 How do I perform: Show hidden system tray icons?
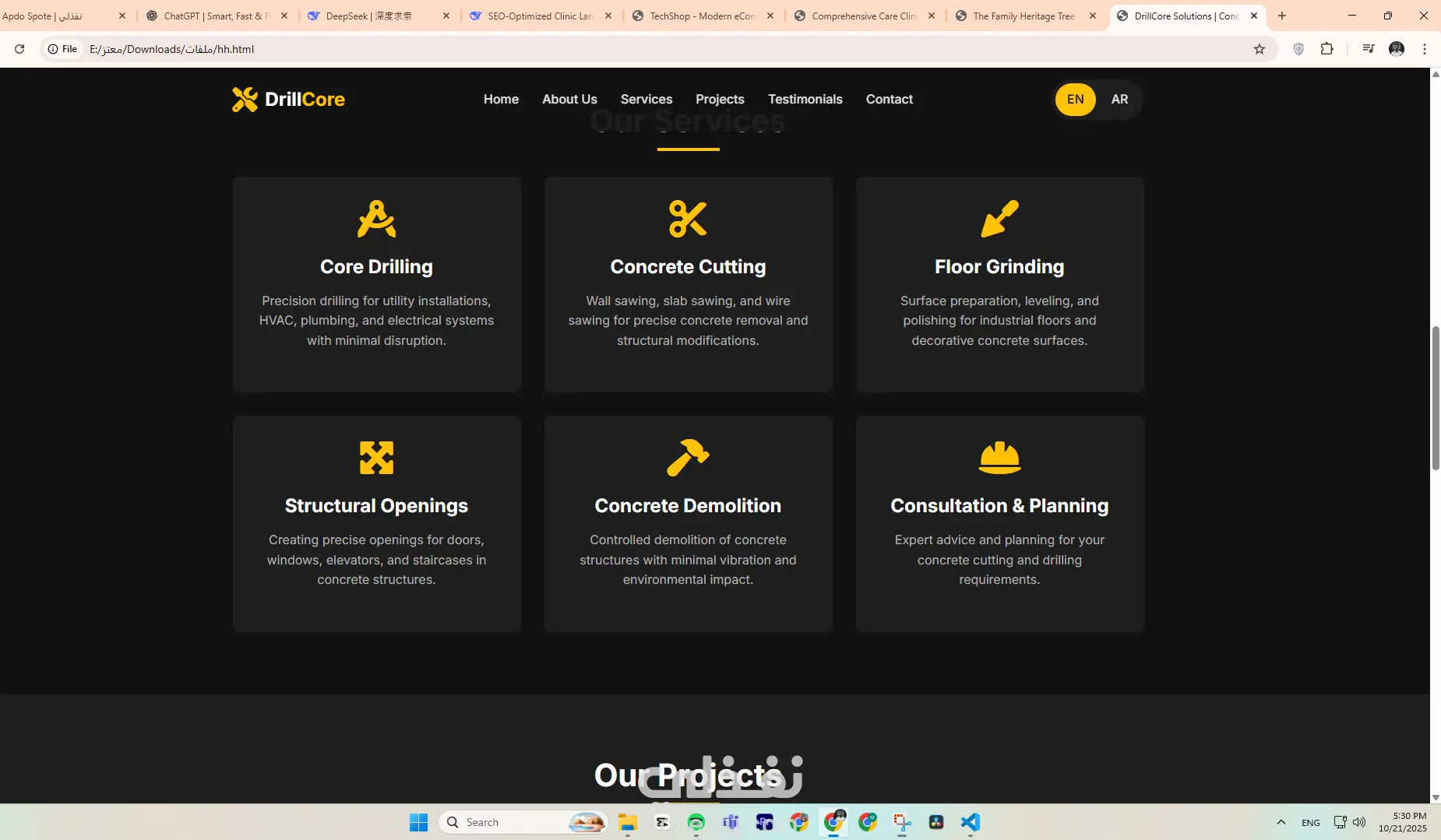tap(1281, 822)
